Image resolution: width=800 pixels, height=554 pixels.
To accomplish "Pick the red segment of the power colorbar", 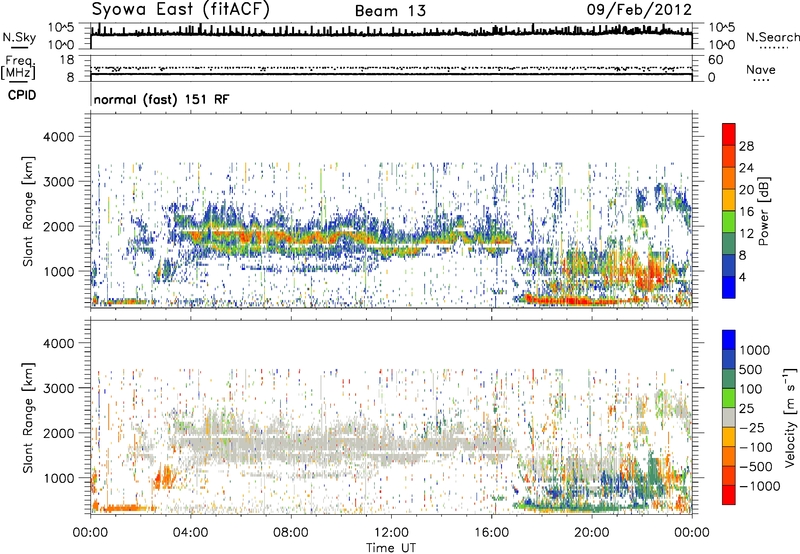I will (x=729, y=135).
